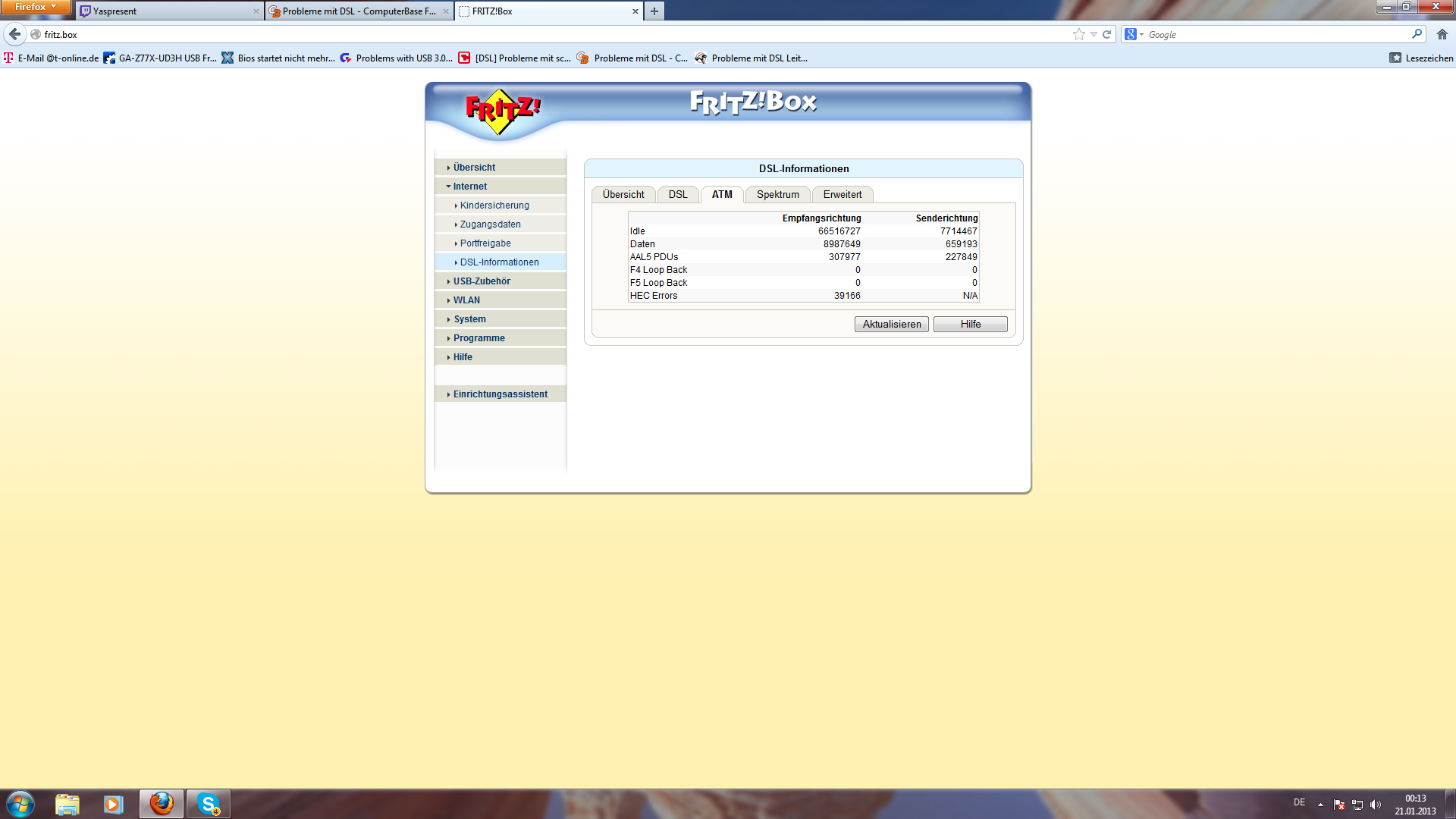Expand the WLAN sidebar section

point(466,300)
